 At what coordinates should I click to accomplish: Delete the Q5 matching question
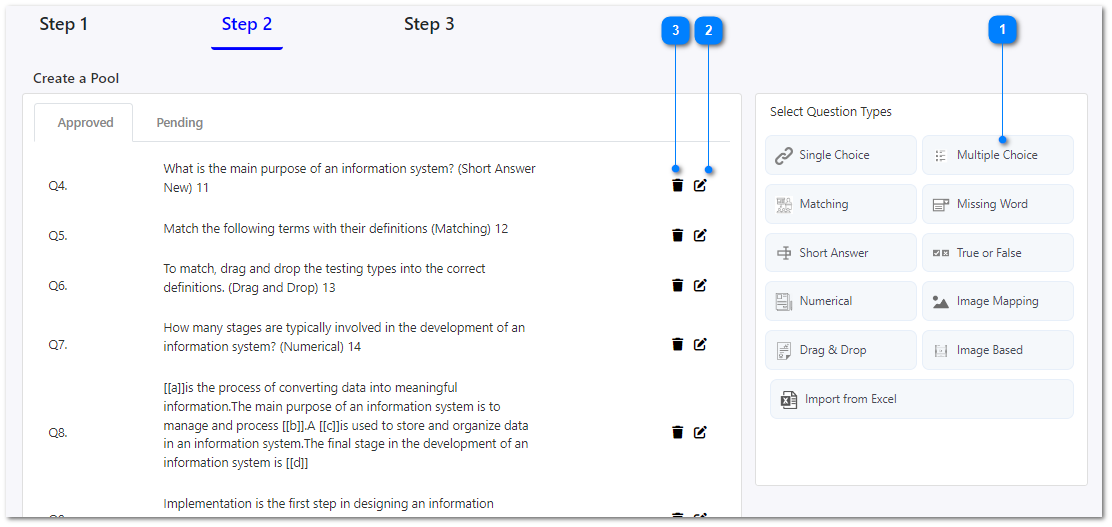pyautogui.click(x=677, y=235)
